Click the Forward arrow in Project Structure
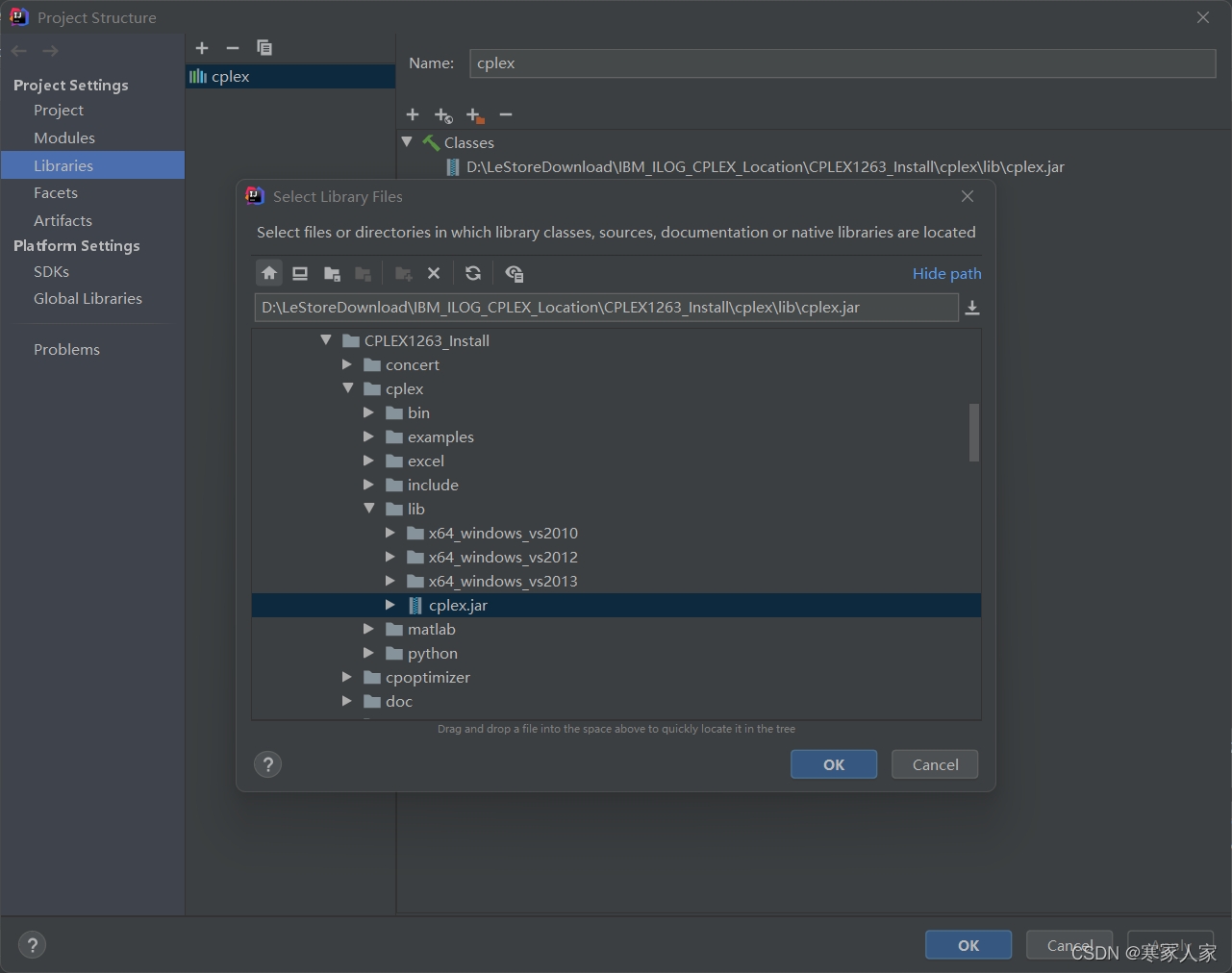The height and width of the screenshot is (973, 1232). tap(51, 51)
